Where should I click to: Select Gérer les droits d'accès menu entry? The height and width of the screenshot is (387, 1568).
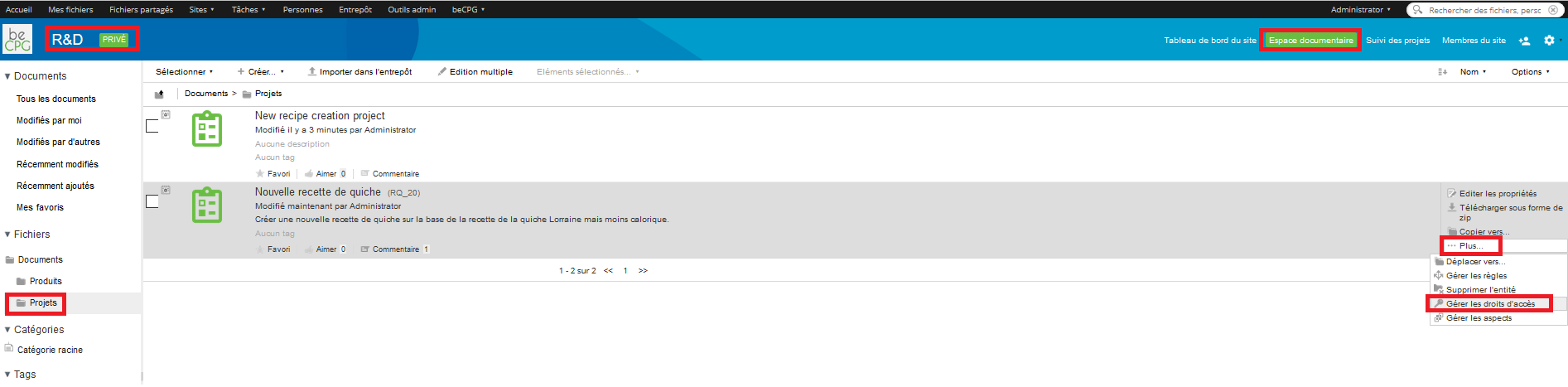(1489, 304)
